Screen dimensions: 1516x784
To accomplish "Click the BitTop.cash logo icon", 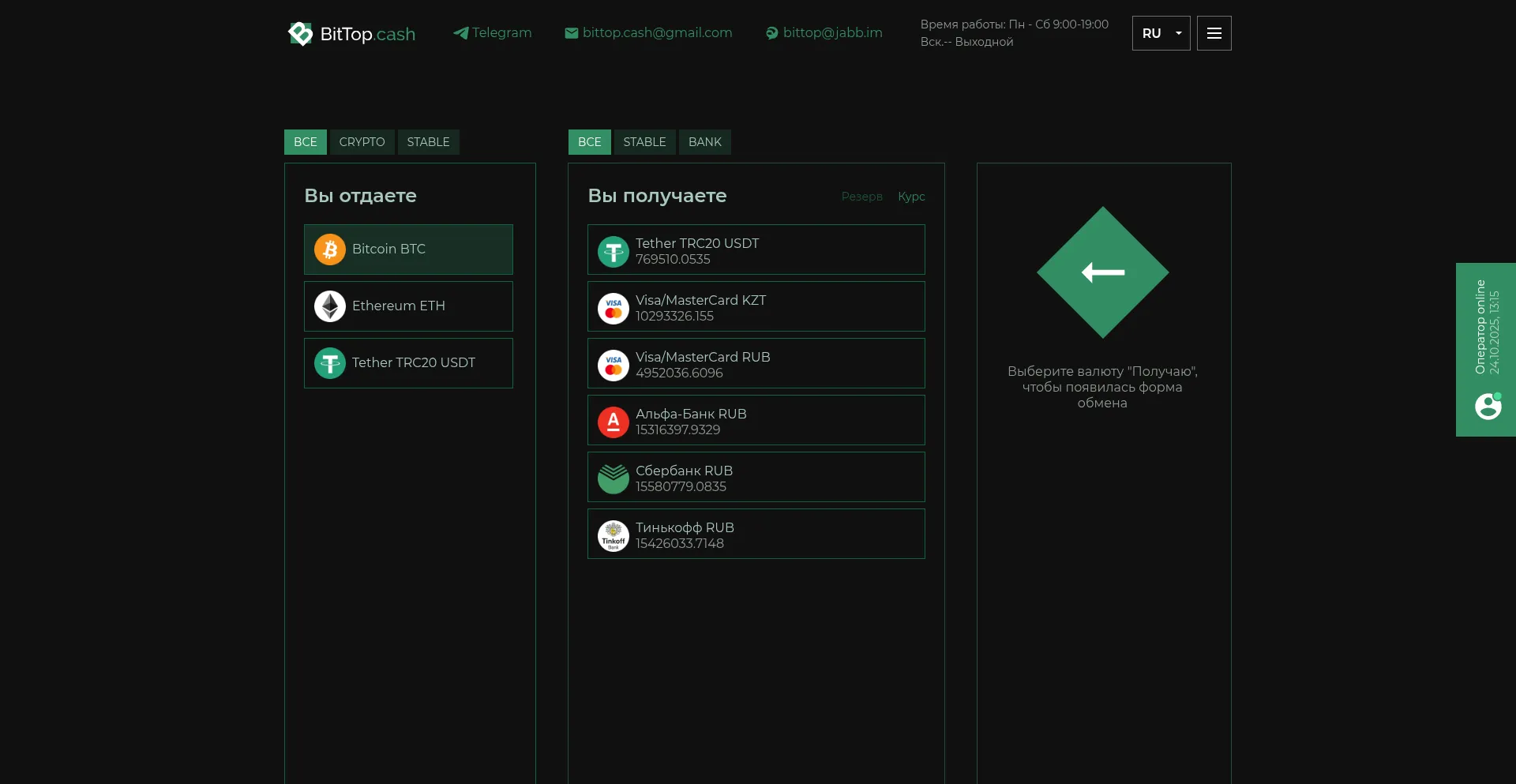I will [x=301, y=33].
